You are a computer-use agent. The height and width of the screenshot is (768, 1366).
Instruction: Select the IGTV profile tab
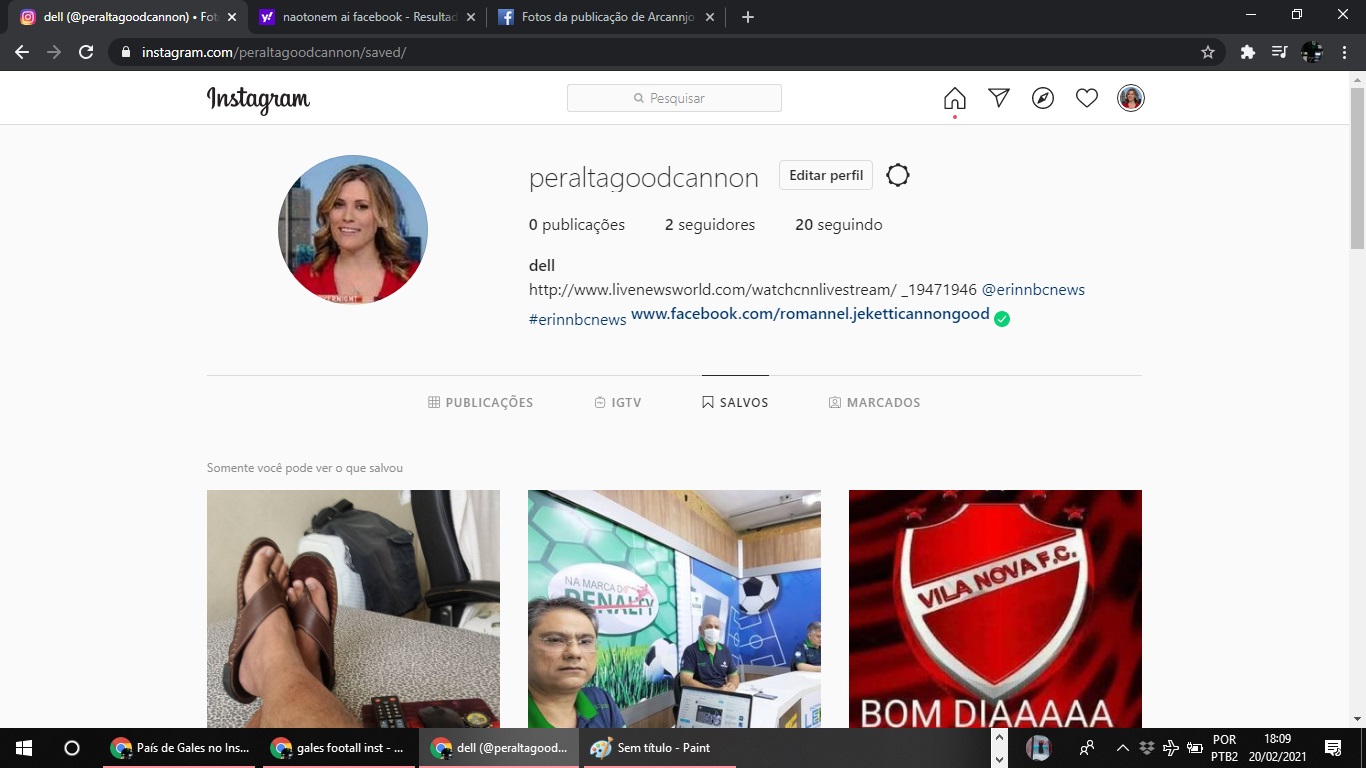tap(618, 402)
